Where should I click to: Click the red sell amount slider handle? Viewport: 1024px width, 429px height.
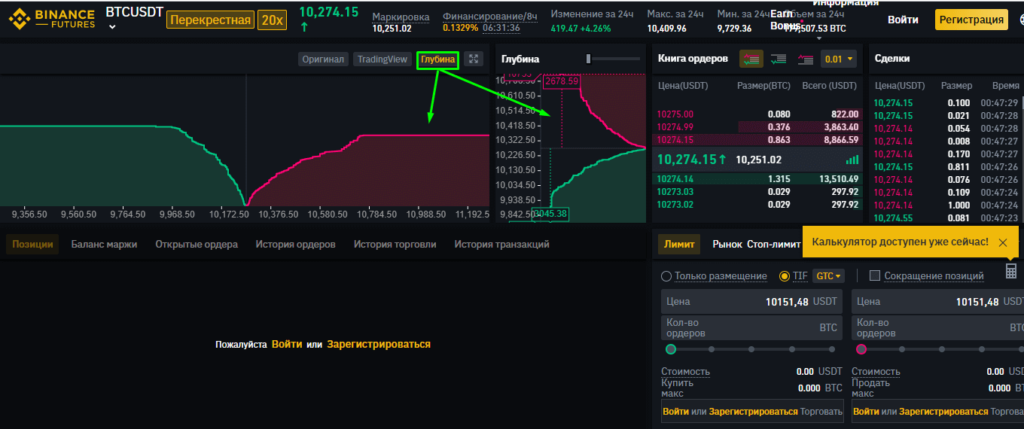tap(861, 349)
